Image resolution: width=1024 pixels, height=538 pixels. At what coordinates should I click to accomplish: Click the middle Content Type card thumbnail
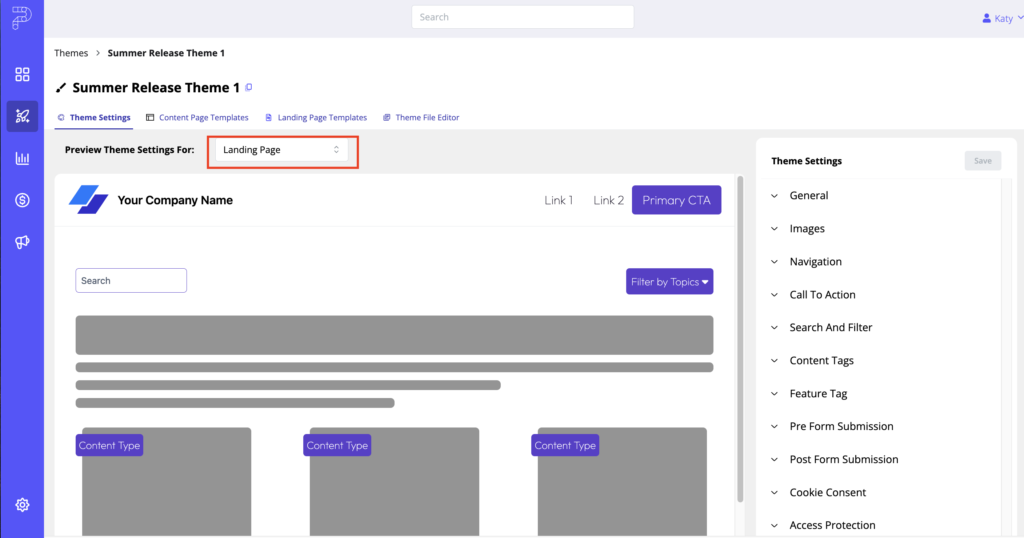coord(394,482)
